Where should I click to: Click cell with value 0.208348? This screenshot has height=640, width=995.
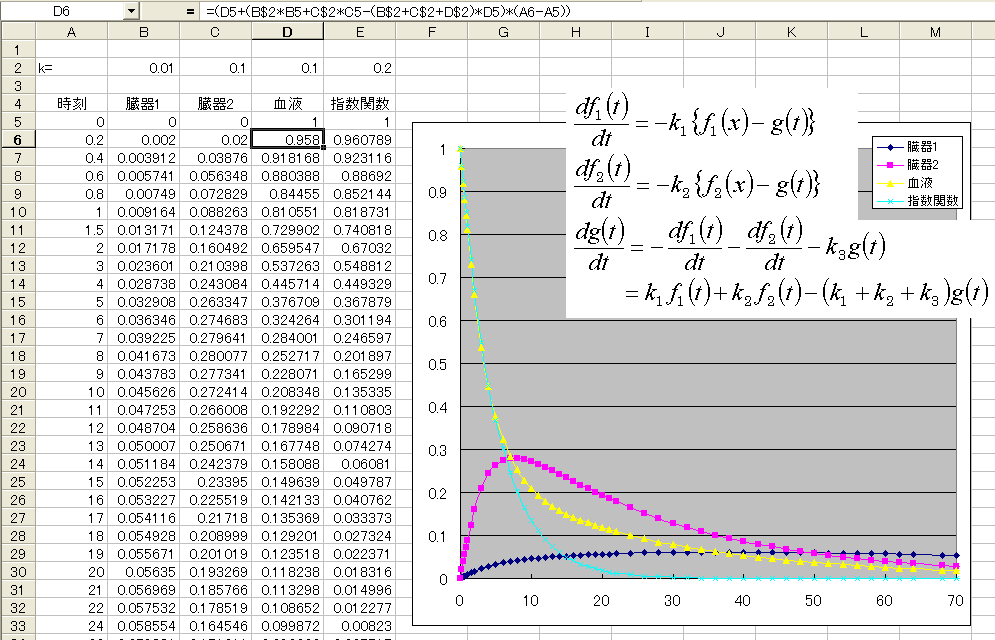pyautogui.click(x=287, y=392)
